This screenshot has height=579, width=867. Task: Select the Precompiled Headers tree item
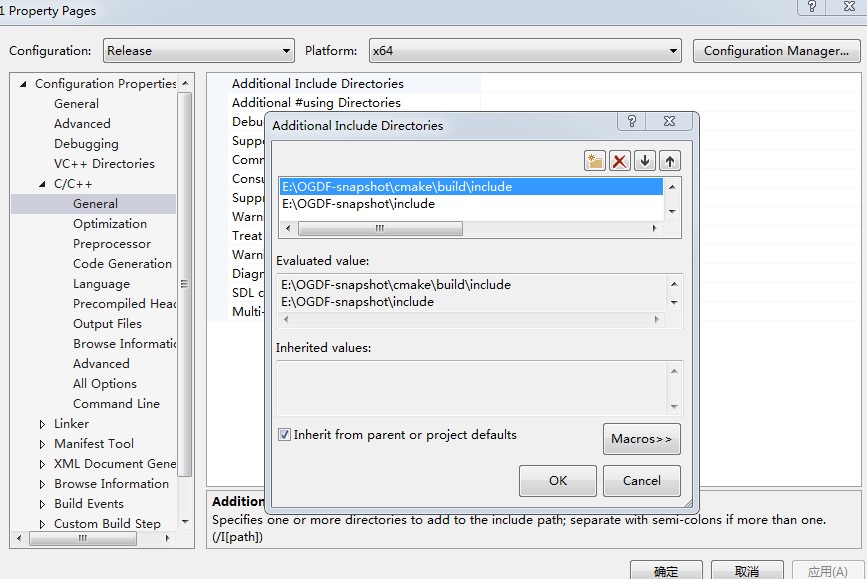(124, 304)
